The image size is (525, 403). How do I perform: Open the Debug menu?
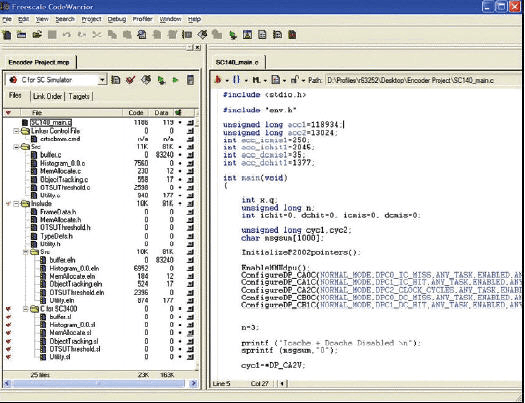point(117,19)
